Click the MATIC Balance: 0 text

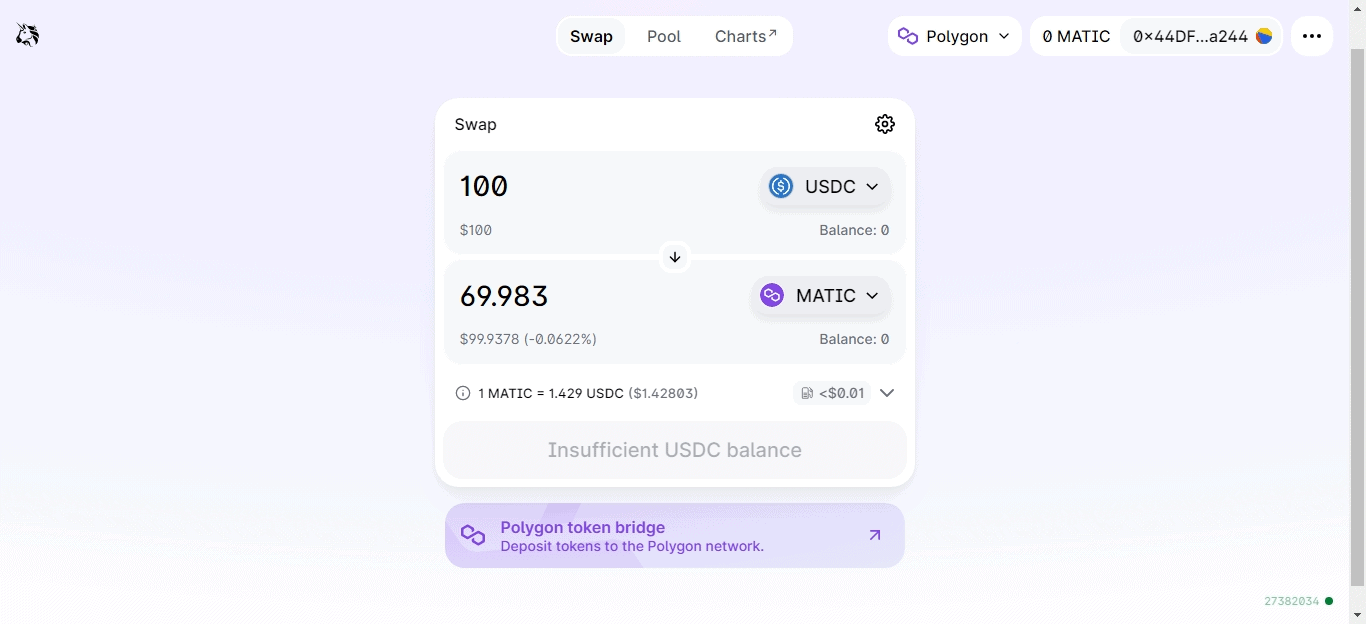point(854,339)
